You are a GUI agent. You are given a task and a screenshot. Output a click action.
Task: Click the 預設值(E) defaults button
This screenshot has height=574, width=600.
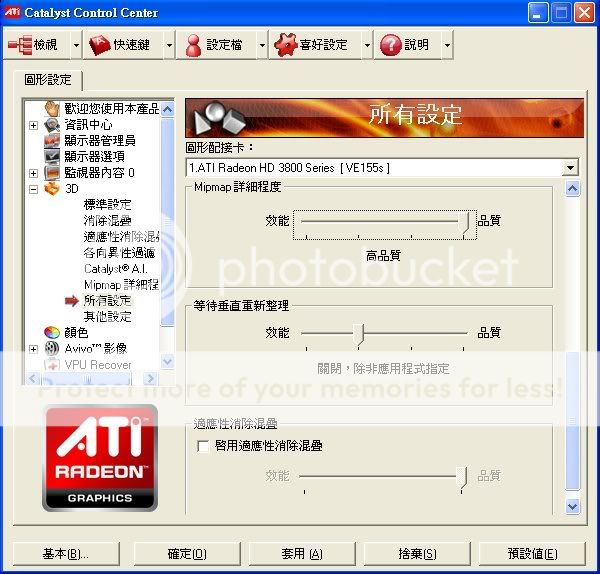point(532,553)
